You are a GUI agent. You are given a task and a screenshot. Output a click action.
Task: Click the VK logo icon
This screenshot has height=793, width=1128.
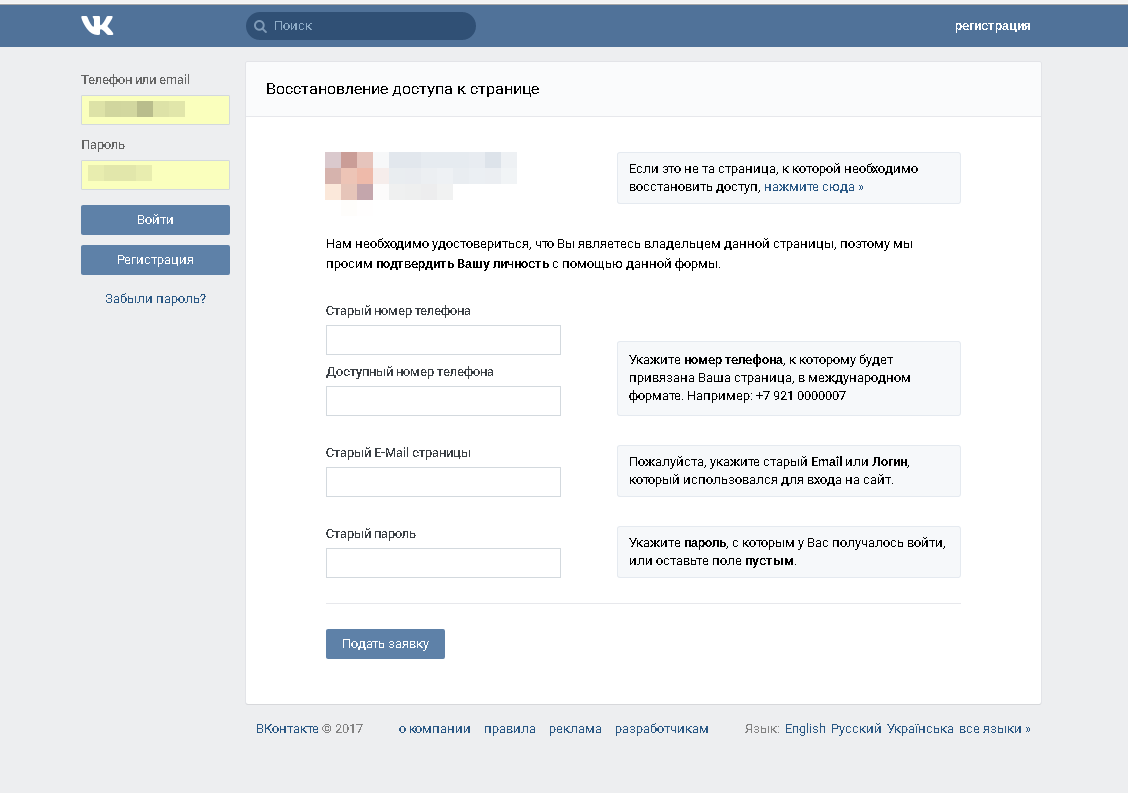coord(97,26)
